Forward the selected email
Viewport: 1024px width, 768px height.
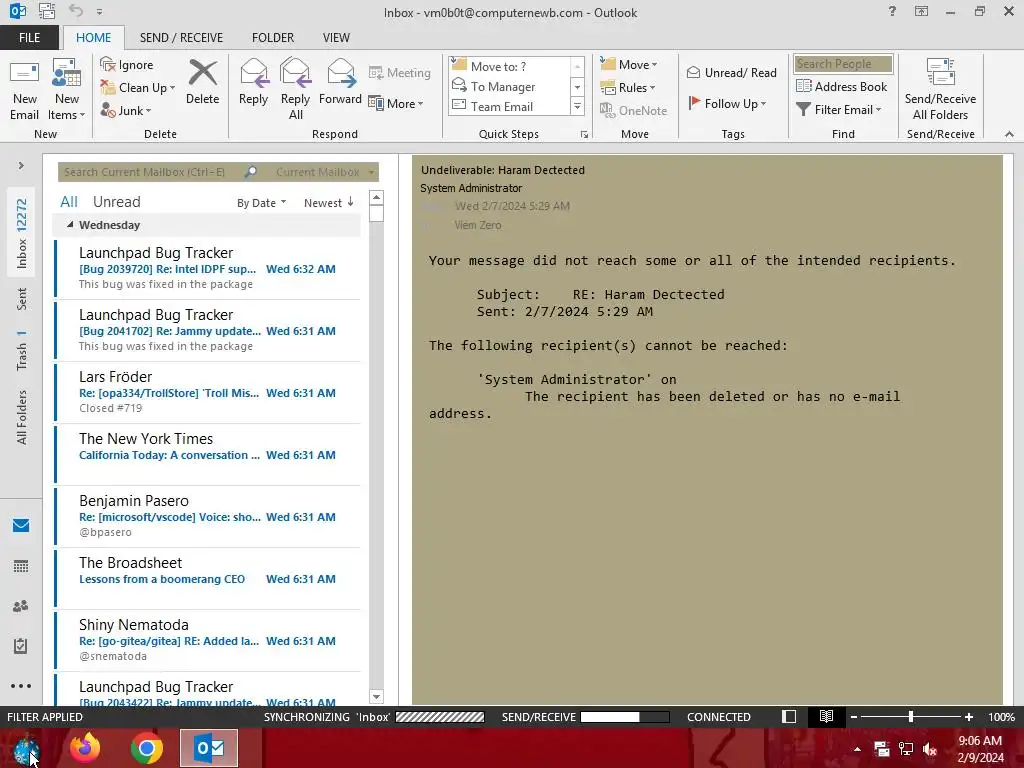pos(340,82)
